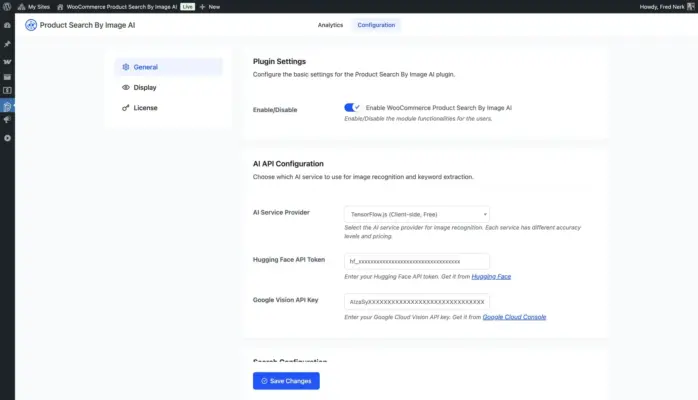Open the Payments dollar sidebar icon
The width and height of the screenshot is (698, 400).
pyautogui.click(x=7, y=90)
